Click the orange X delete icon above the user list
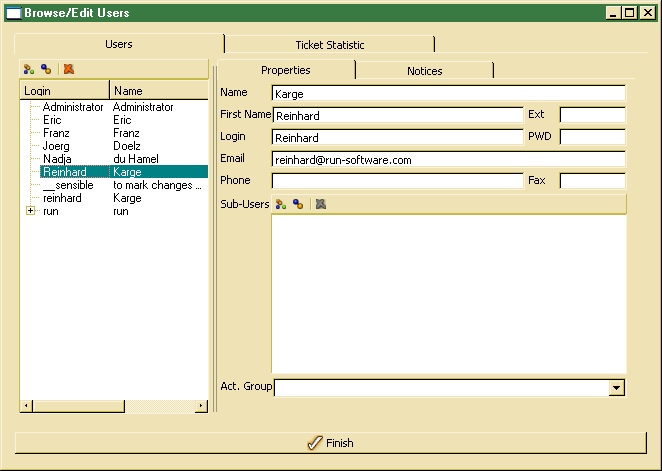Image resolution: width=662 pixels, height=471 pixels. tap(68, 70)
